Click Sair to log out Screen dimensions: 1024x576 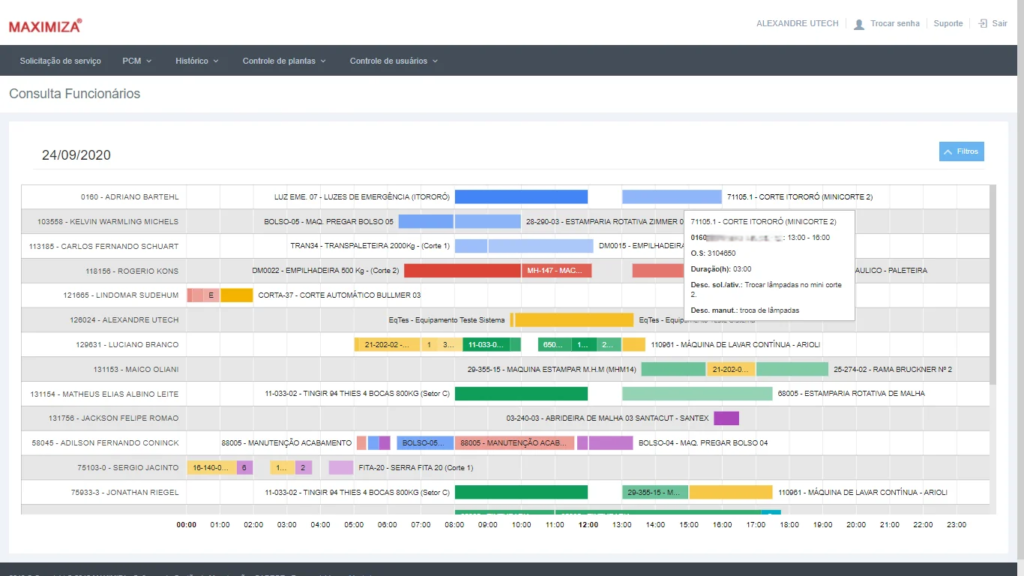(x=999, y=23)
